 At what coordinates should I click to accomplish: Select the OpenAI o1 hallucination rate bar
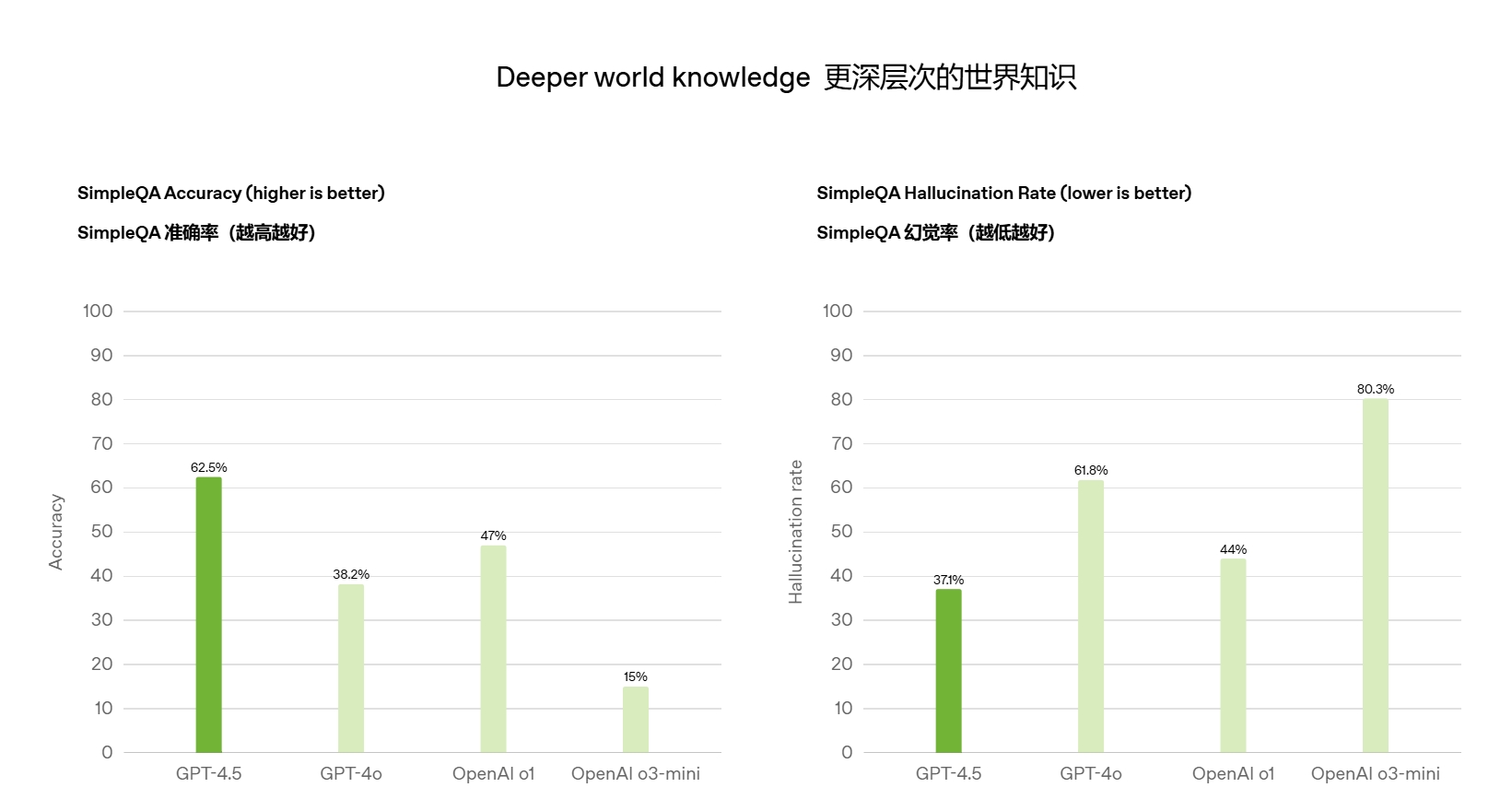pos(1233,655)
